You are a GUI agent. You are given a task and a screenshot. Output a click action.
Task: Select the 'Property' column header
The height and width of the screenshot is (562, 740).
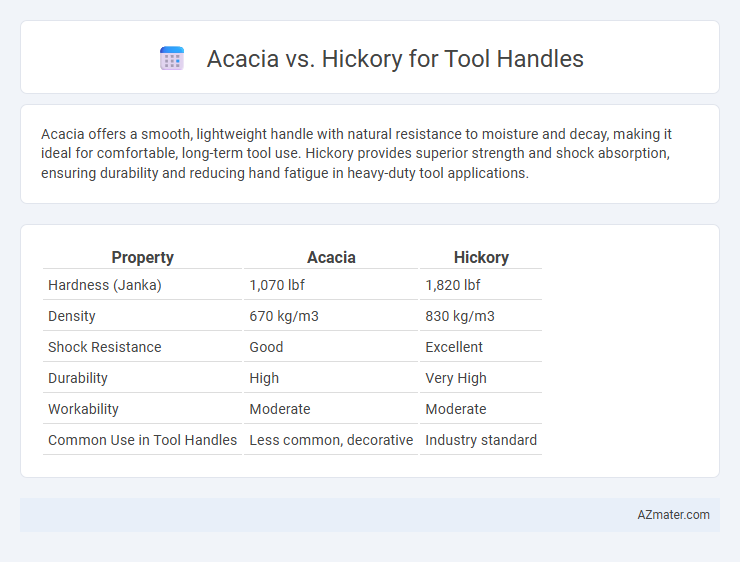tap(143, 258)
